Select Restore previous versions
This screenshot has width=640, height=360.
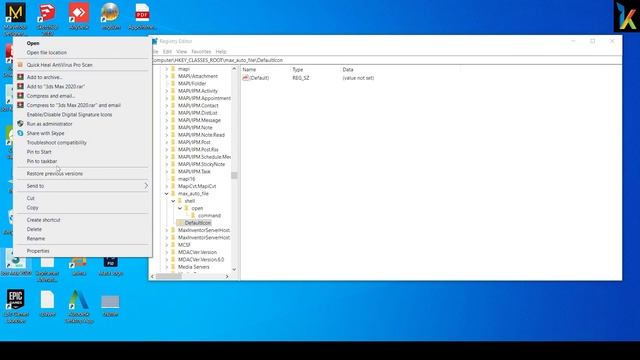pyautogui.click(x=55, y=173)
